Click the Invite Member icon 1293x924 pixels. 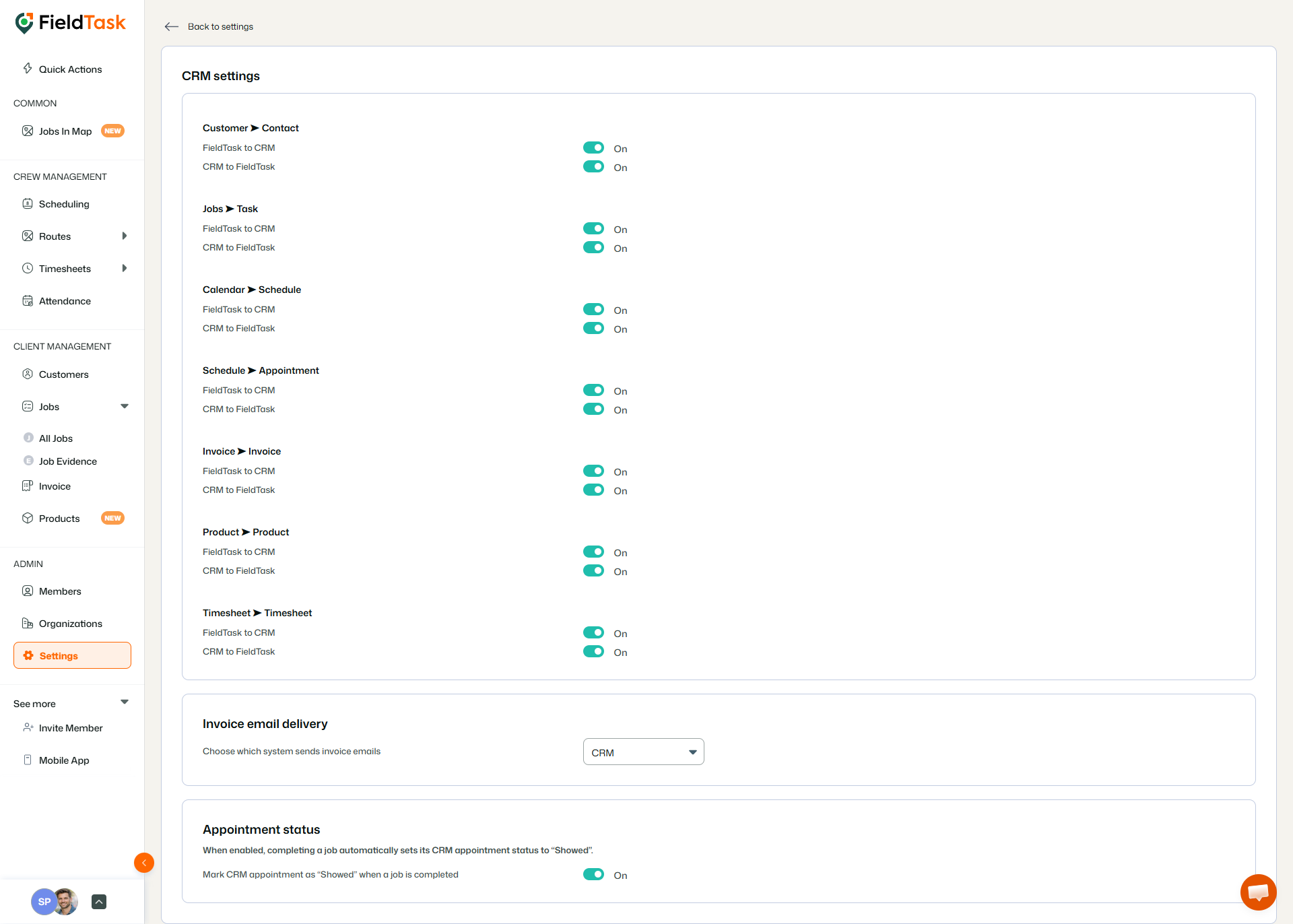pos(28,727)
